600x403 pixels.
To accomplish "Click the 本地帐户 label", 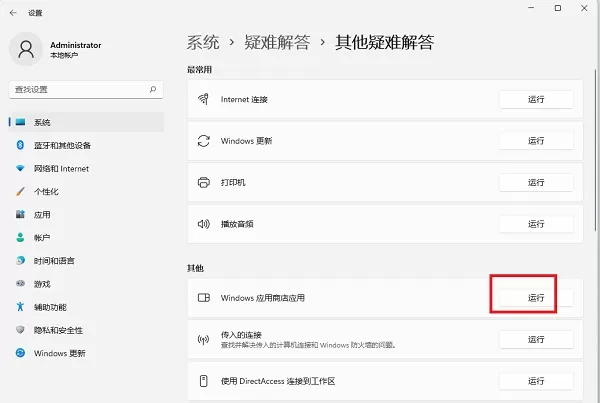I will click(x=64, y=55).
